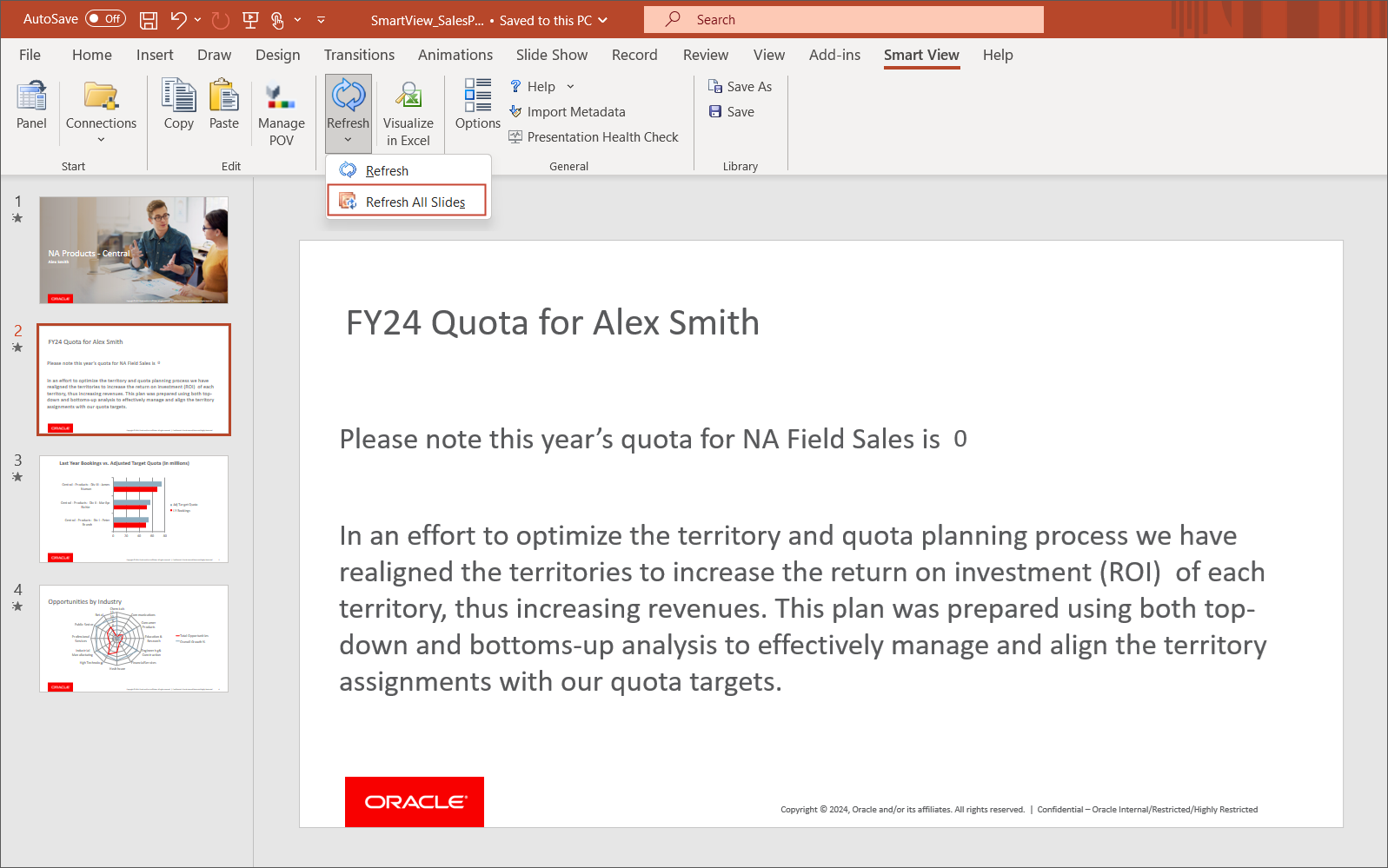Collapse the Refresh dropdown arrow
The height and width of the screenshot is (868, 1388).
[x=348, y=140]
